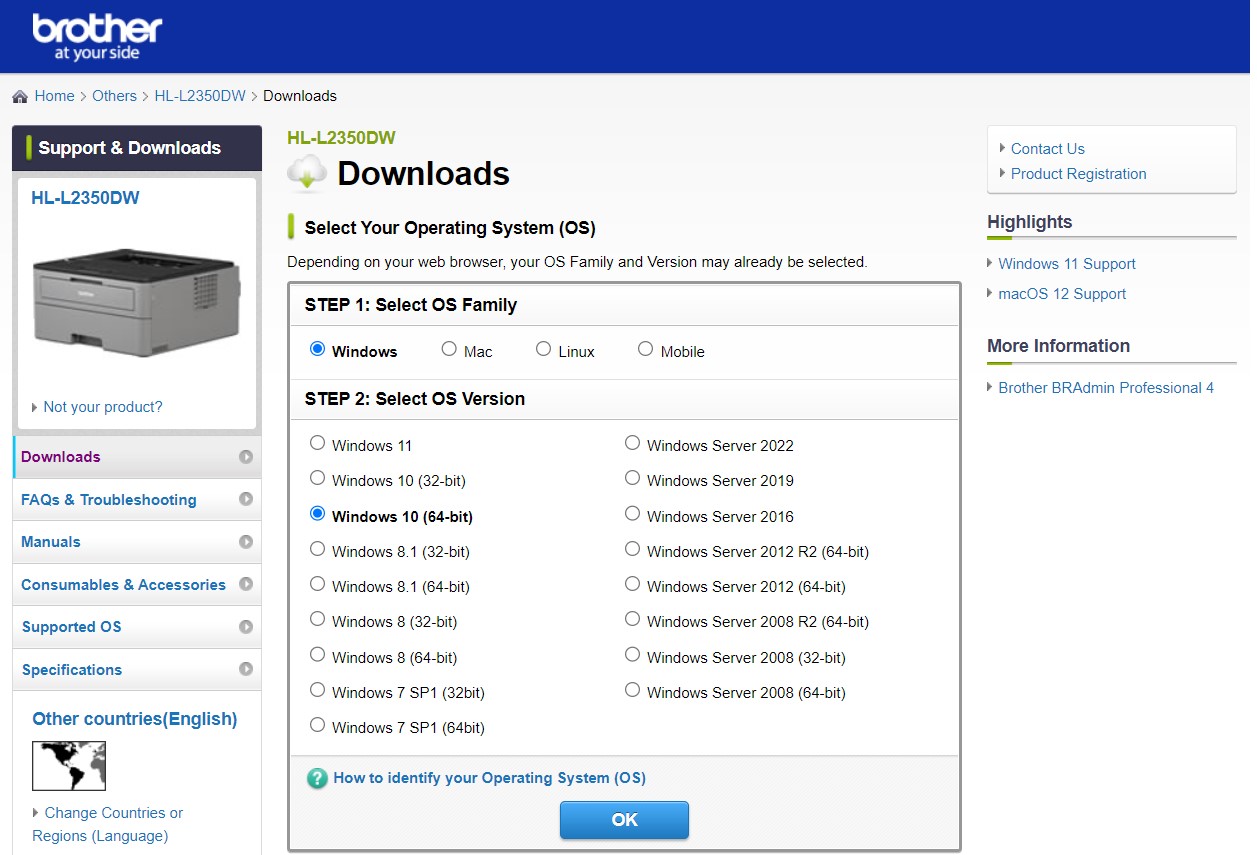
Task: Click the arrow icon next to Contact Us
Action: tap(1002, 148)
